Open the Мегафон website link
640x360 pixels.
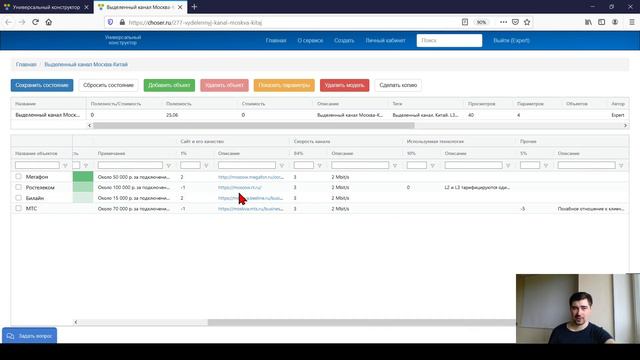pyautogui.click(x=251, y=177)
